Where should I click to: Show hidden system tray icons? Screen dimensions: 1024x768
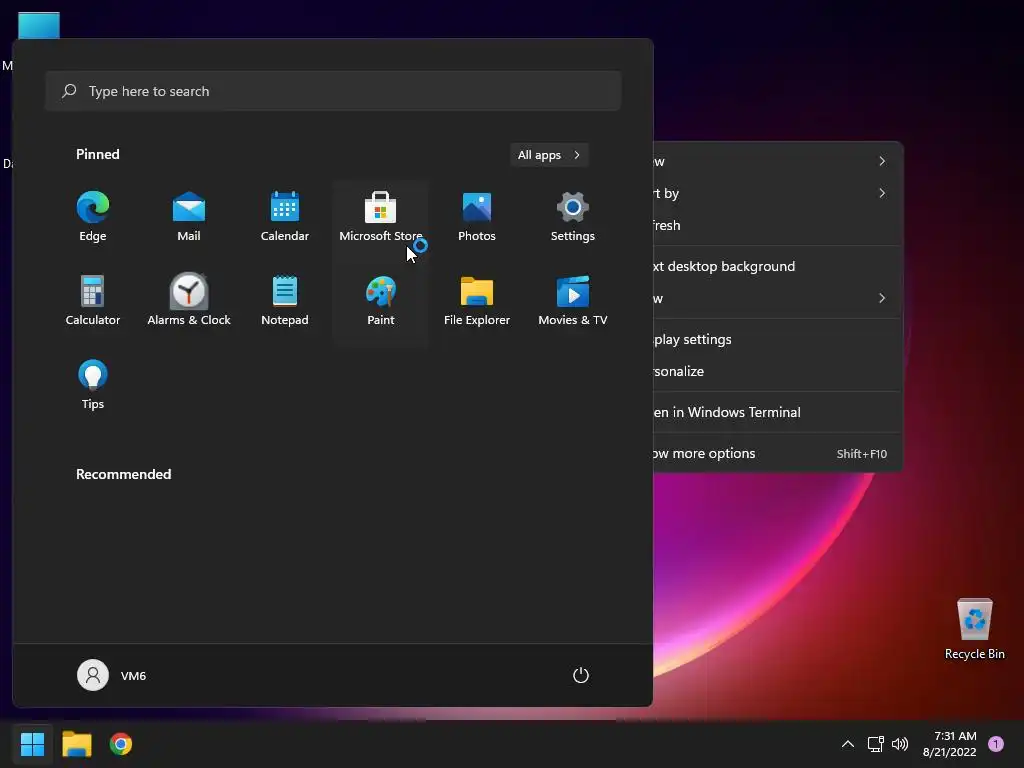848,744
